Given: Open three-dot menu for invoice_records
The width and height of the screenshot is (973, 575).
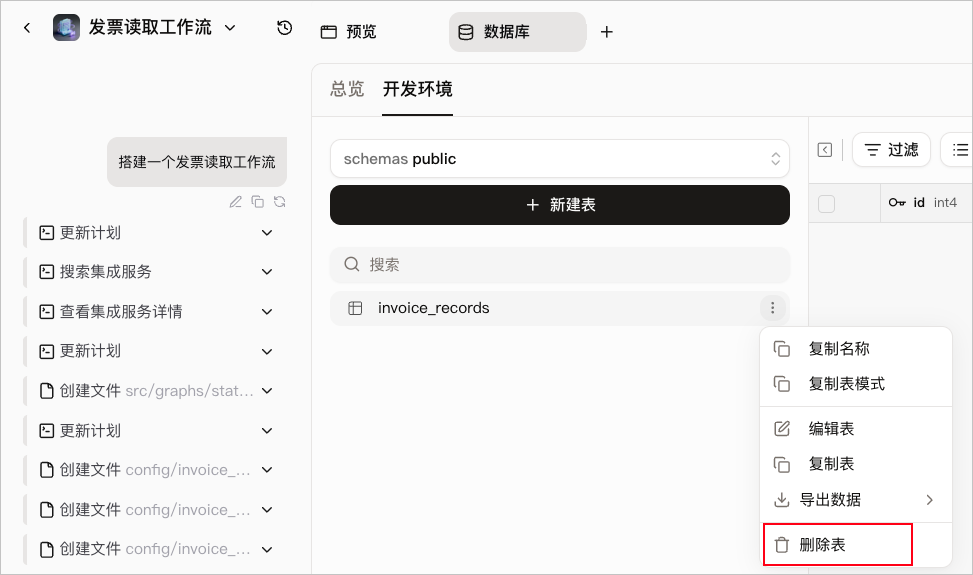Looking at the screenshot, I should click(x=773, y=308).
